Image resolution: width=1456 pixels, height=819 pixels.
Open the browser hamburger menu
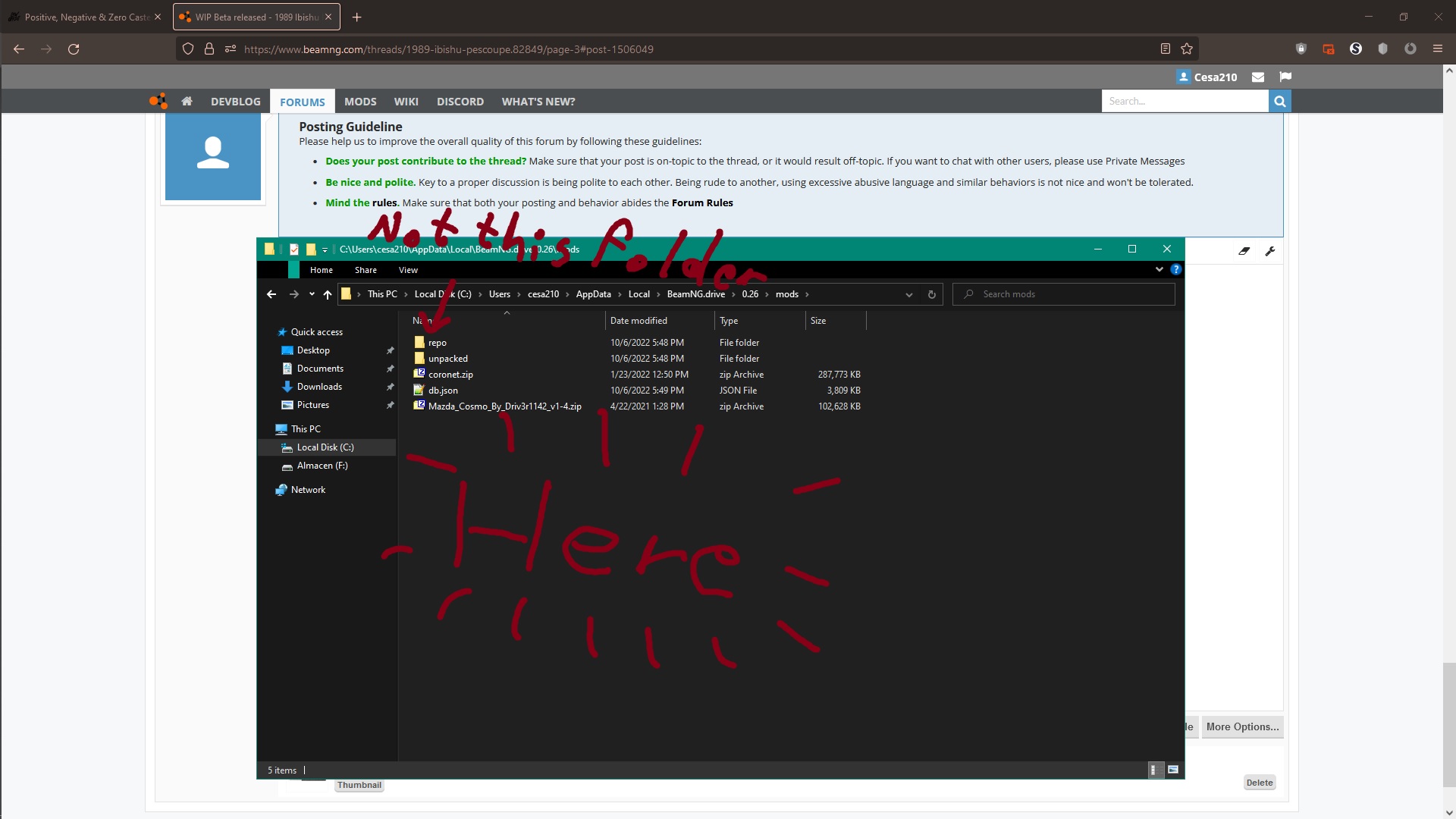click(1437, 49)
